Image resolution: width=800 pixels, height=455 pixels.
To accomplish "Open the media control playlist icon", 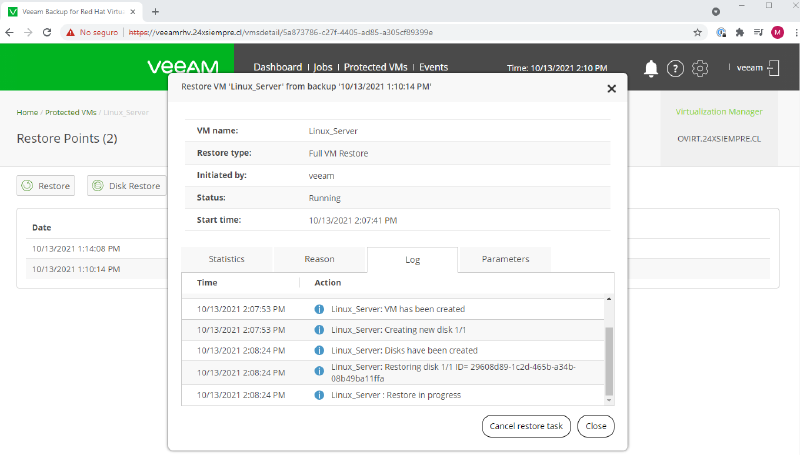I will pos(759,32).
